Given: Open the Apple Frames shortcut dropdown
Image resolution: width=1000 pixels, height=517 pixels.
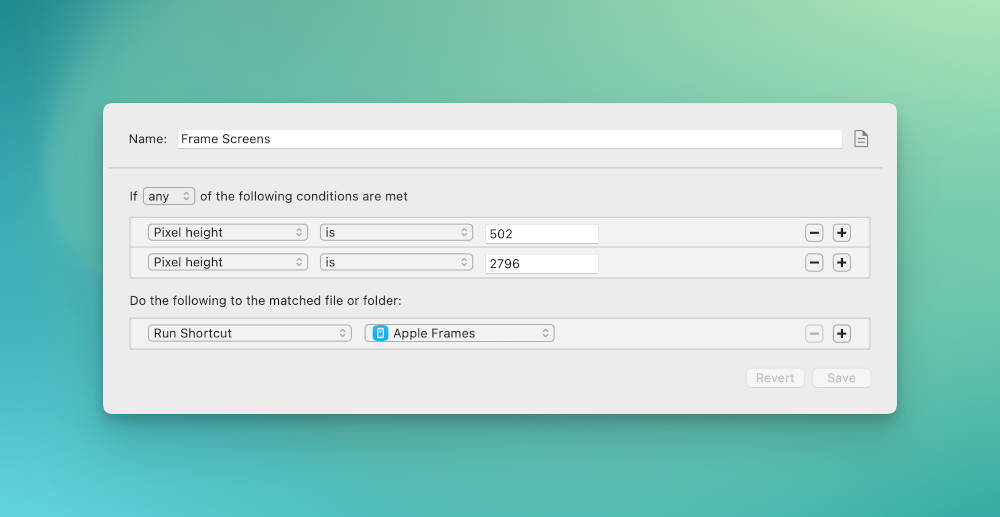Looking at the screenshot, I should 459,333.
